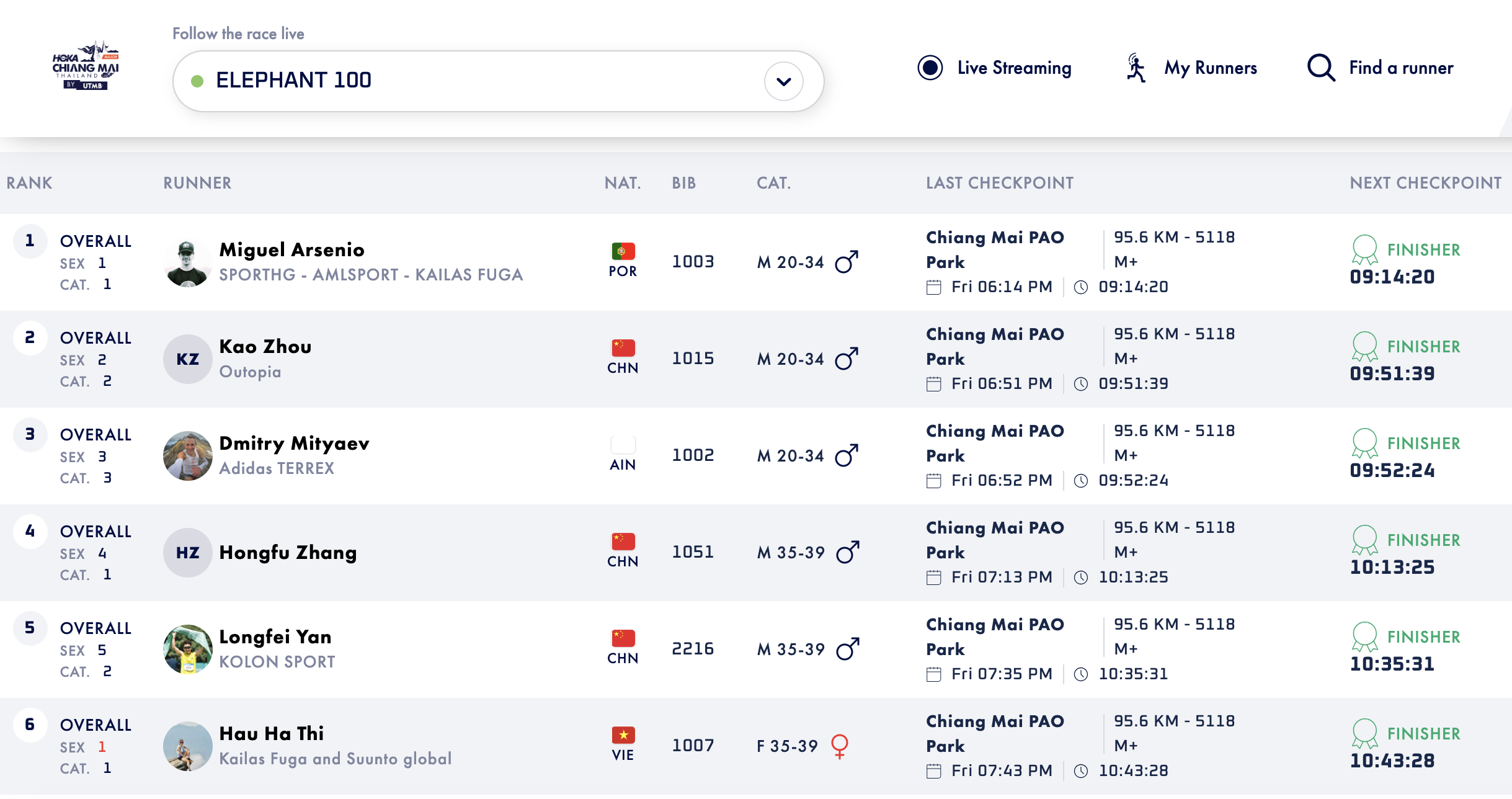Click the Portugal flag for Miguel Arsenio
The width and height of the screenshot is (1512, 799).
point(623,251)
